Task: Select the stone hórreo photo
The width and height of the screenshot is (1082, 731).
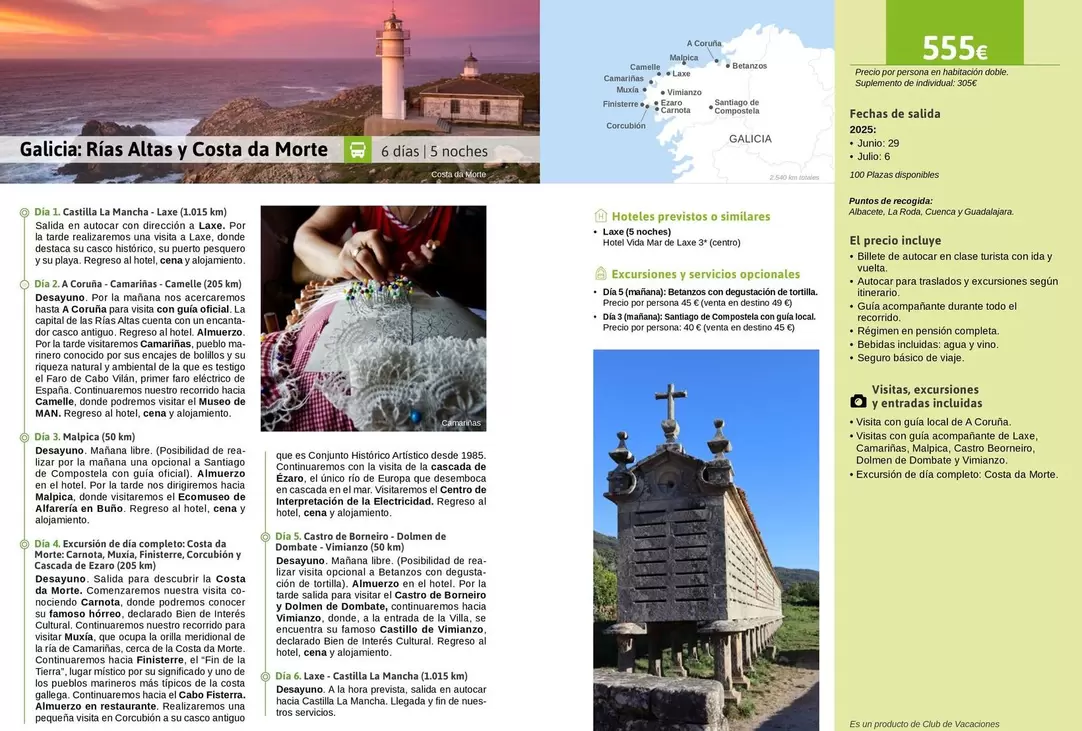Action: tap(706, 540)
